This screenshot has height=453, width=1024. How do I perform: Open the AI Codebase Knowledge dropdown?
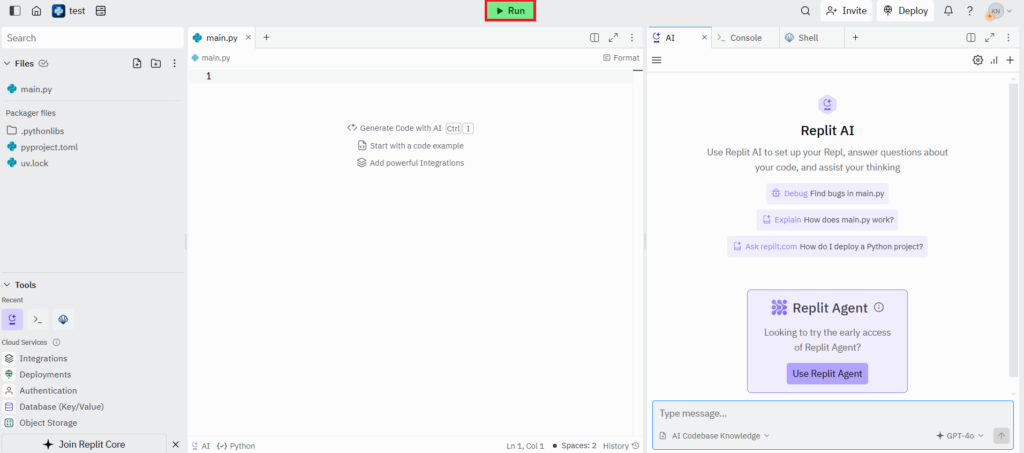click(x=715, y=436)
